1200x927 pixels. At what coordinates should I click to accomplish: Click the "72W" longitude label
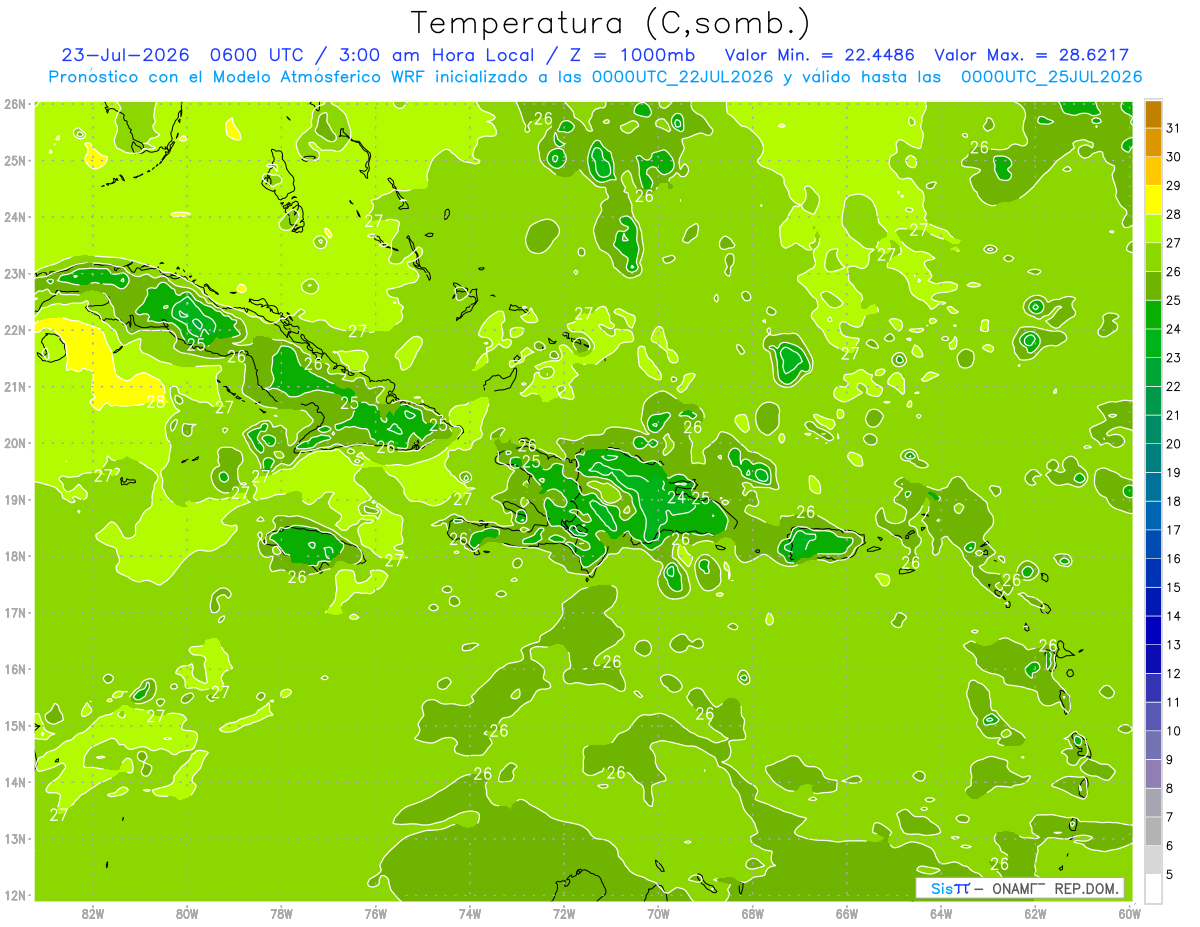(x=564, y=913)
